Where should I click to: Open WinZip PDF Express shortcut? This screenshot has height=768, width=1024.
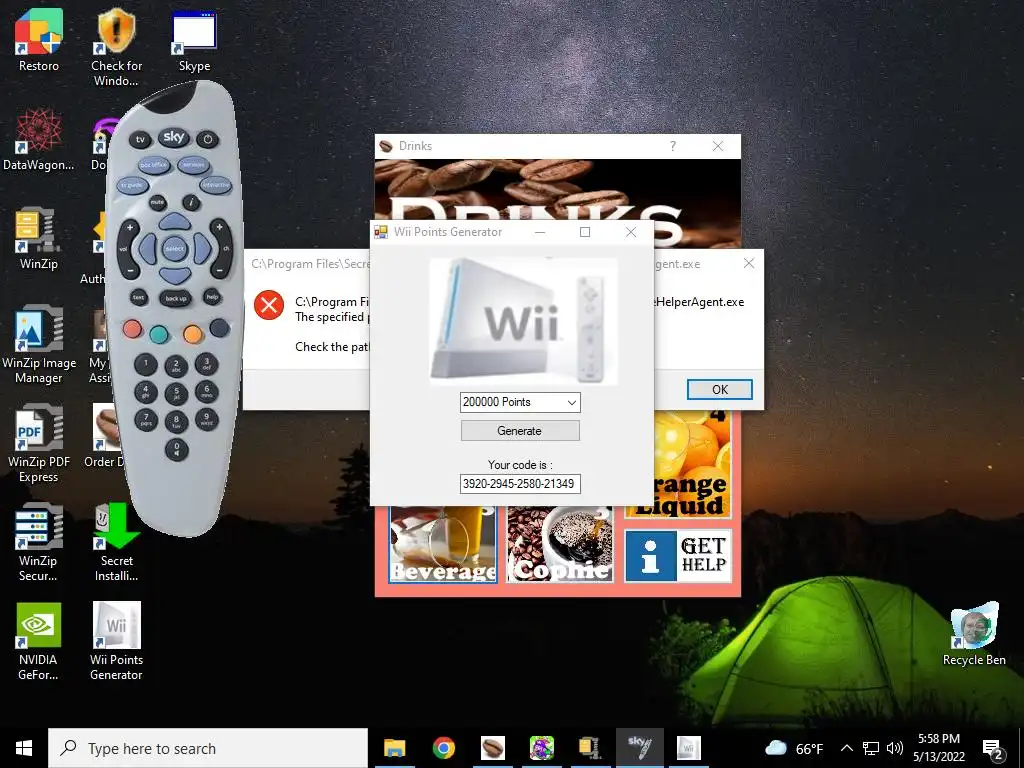(39, 444)
